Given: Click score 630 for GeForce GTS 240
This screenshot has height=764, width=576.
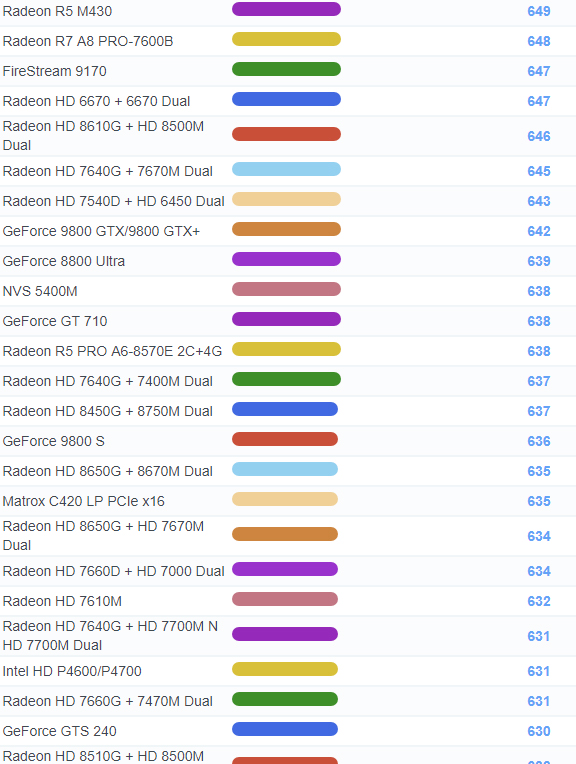Looking at the screenshot, I should coord(539,731).
